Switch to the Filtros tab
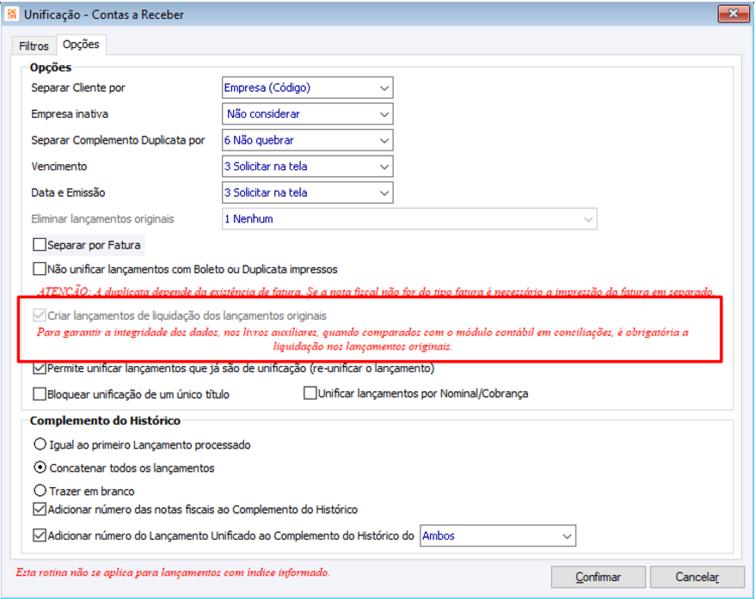The width and height of the screenshot is (755, 599). click(x=34, y=46)
